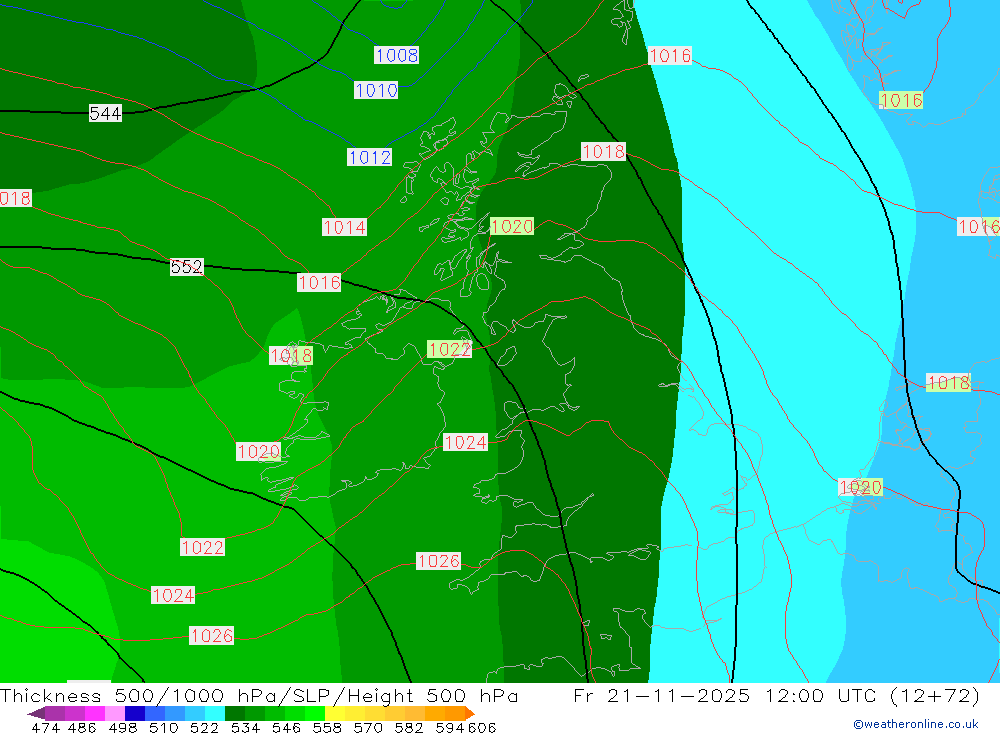
Task: Click the black 544 height contour label
Action: coord(105,114)
